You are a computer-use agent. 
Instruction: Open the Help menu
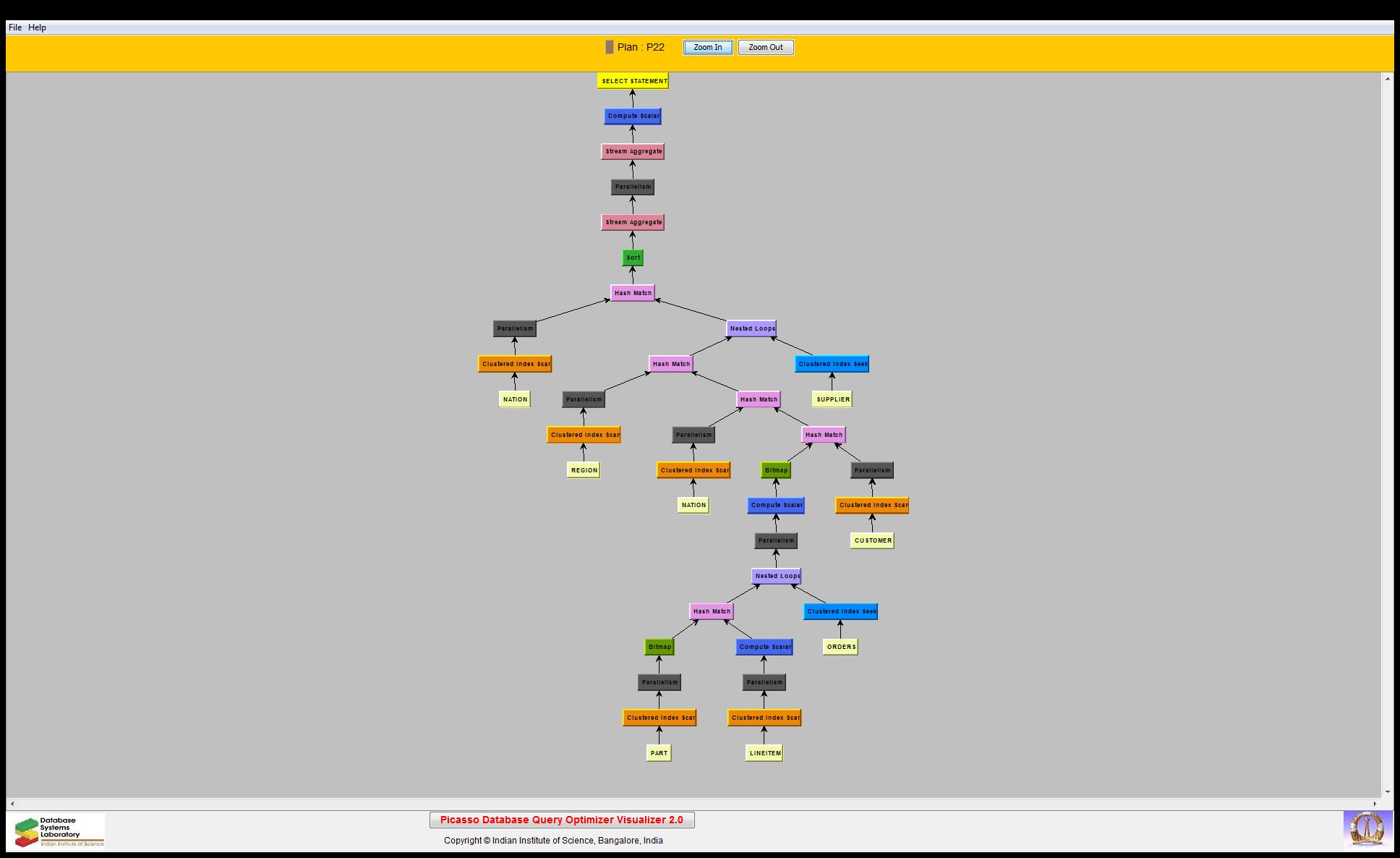[37, 27]
